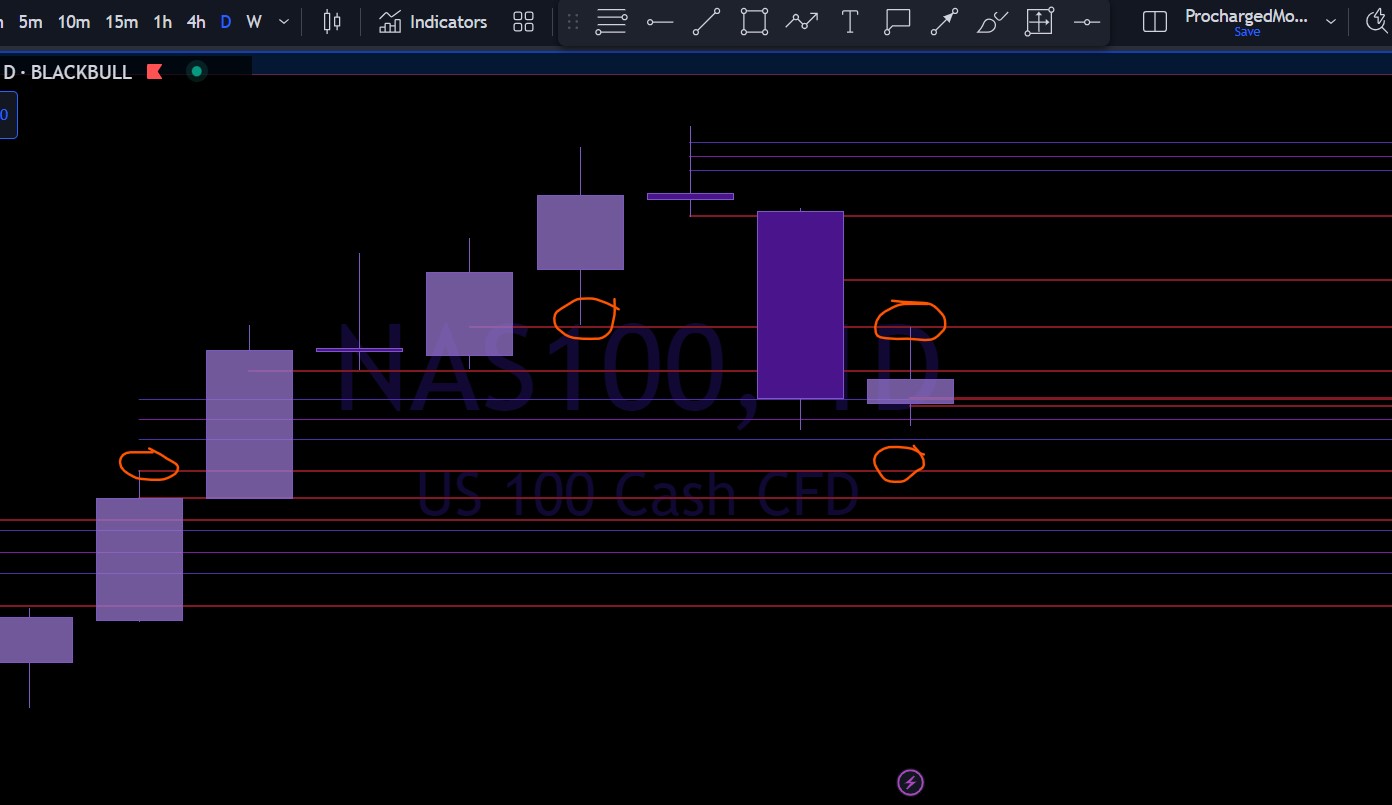Select the 10m timeframe
This screenshot has width=1392, height=805.
click(73, 22)
